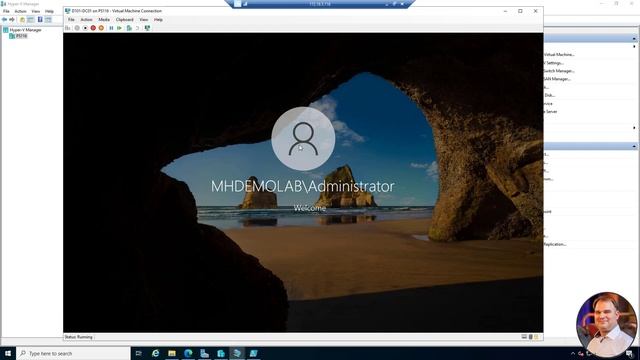Click the keyboard status icon in VM status bar
The image size is (640, 360).
(x=524, y=337)
